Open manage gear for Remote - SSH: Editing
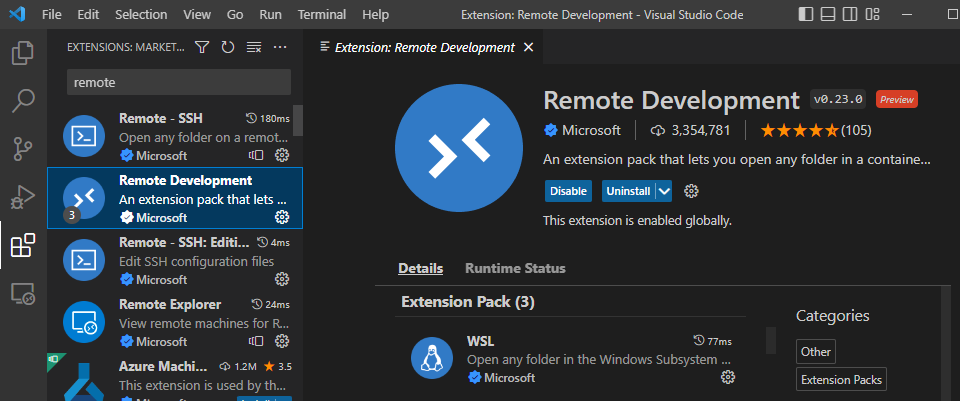 [x=282, y=279]
